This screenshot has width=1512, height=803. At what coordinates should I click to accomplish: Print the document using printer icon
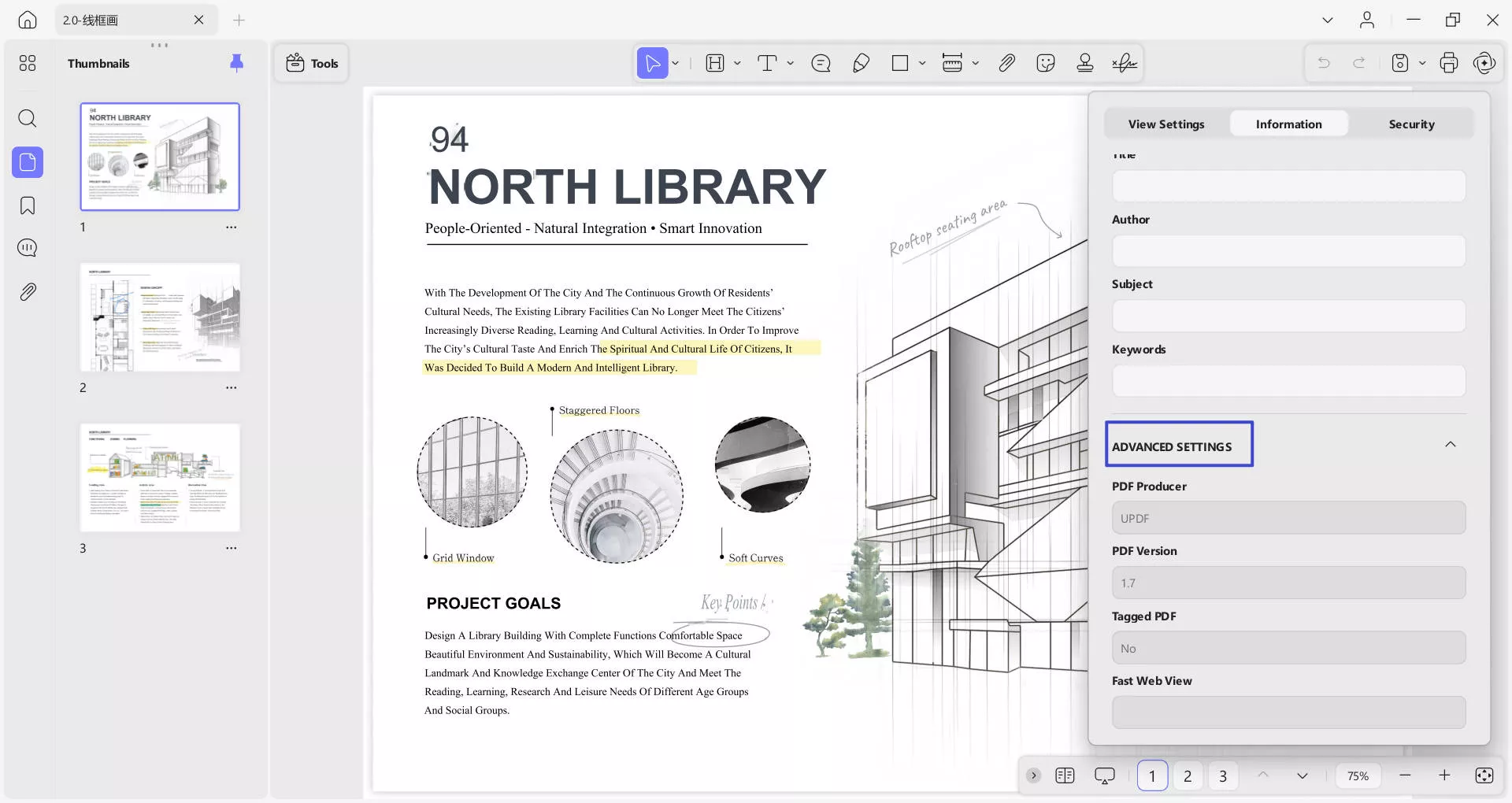1448,64
